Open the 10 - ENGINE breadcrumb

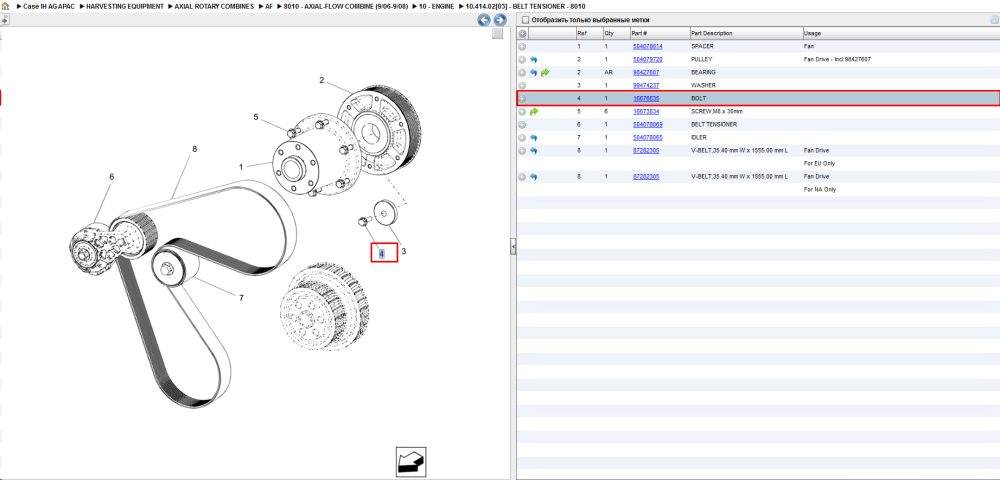tap(437, 6)
